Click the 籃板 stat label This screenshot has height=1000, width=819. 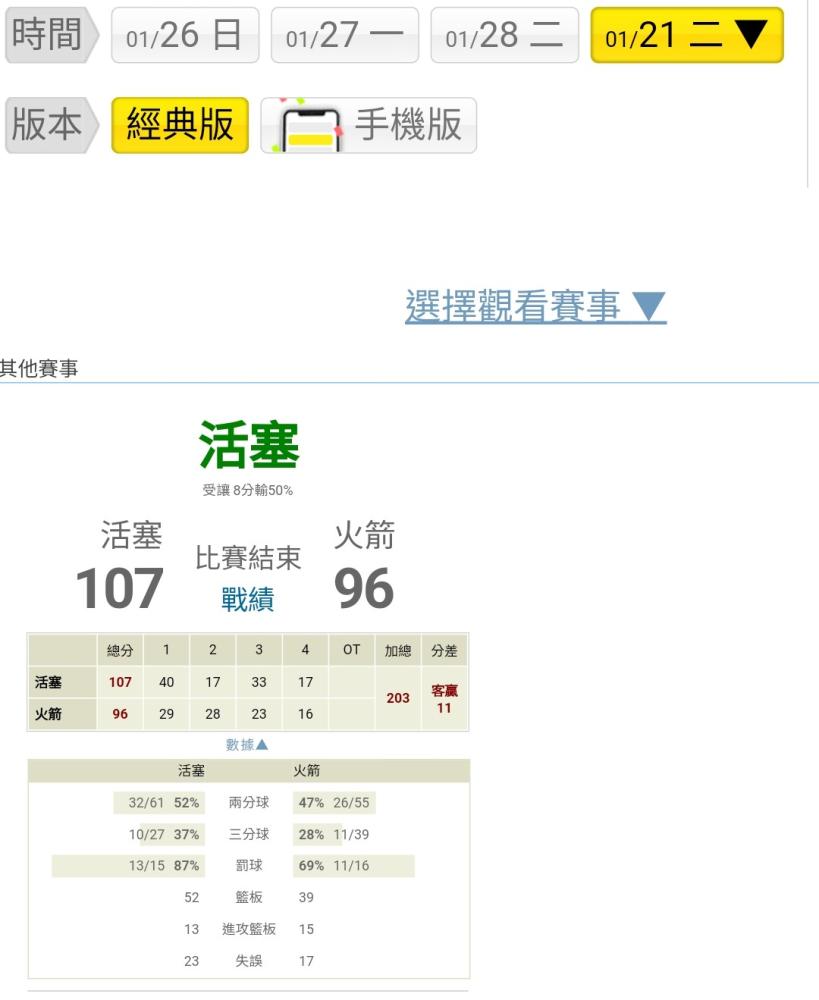(x=249, y=897)
